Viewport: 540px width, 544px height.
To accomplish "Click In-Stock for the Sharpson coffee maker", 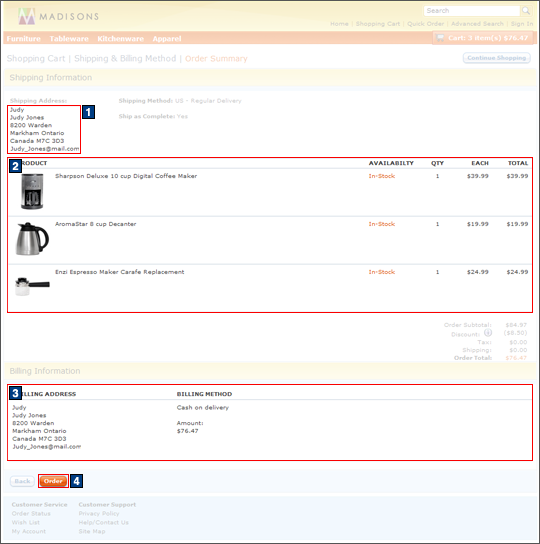I will click(x=382, y=176).
